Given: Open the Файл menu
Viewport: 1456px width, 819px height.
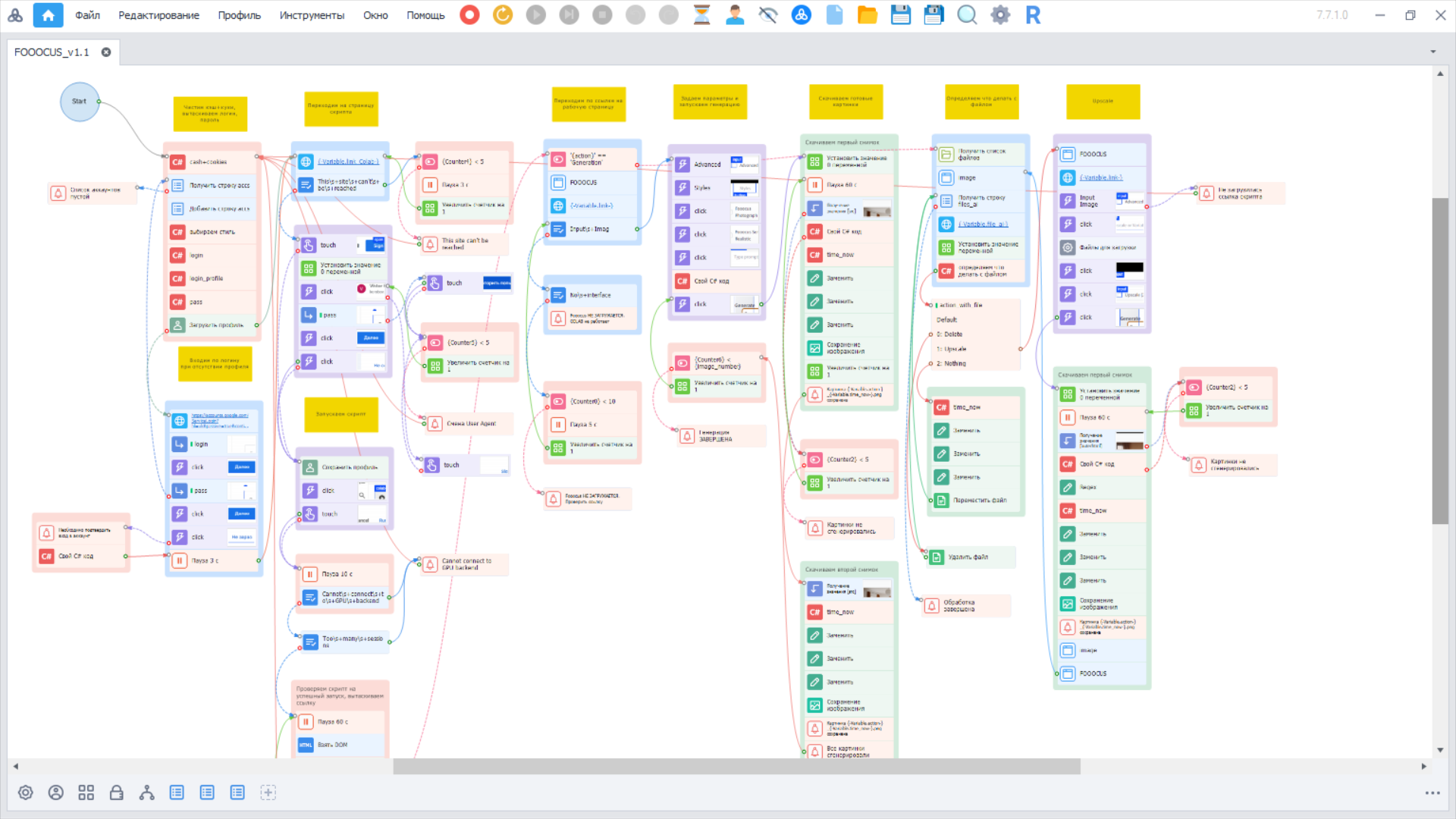Looking at the screenshot, I should coord(87,15).
